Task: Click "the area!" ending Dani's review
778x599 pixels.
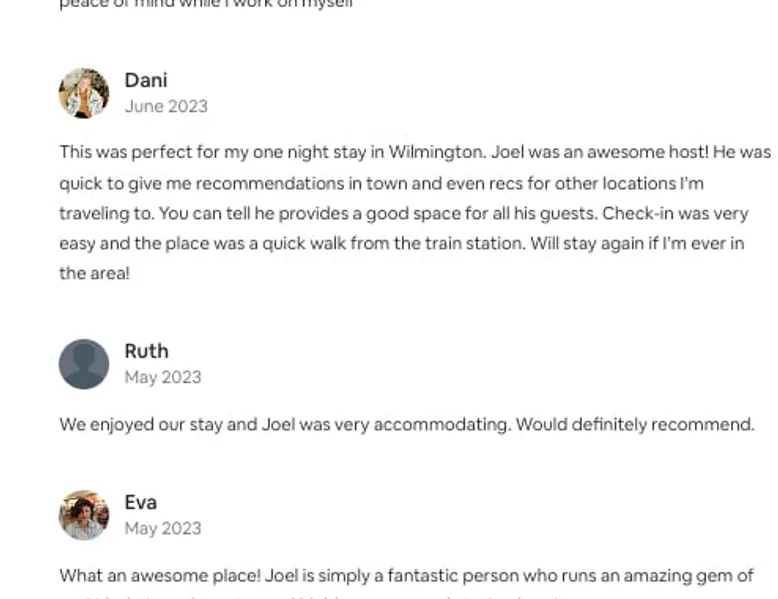Action: click(94, 273)
